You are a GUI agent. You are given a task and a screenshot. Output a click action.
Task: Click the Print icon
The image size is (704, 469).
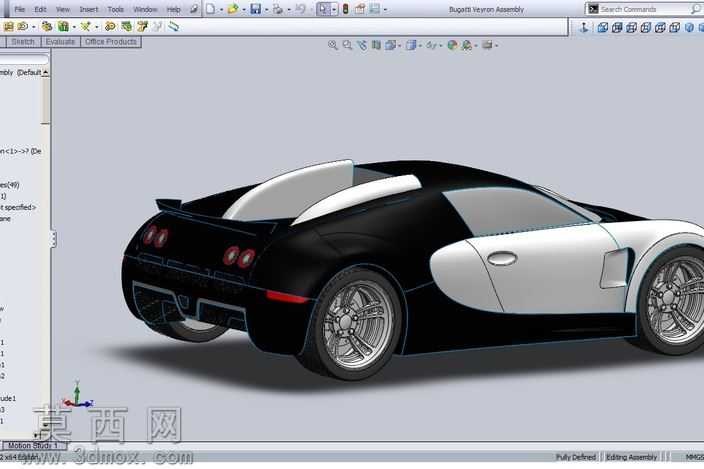click(278, 9)
